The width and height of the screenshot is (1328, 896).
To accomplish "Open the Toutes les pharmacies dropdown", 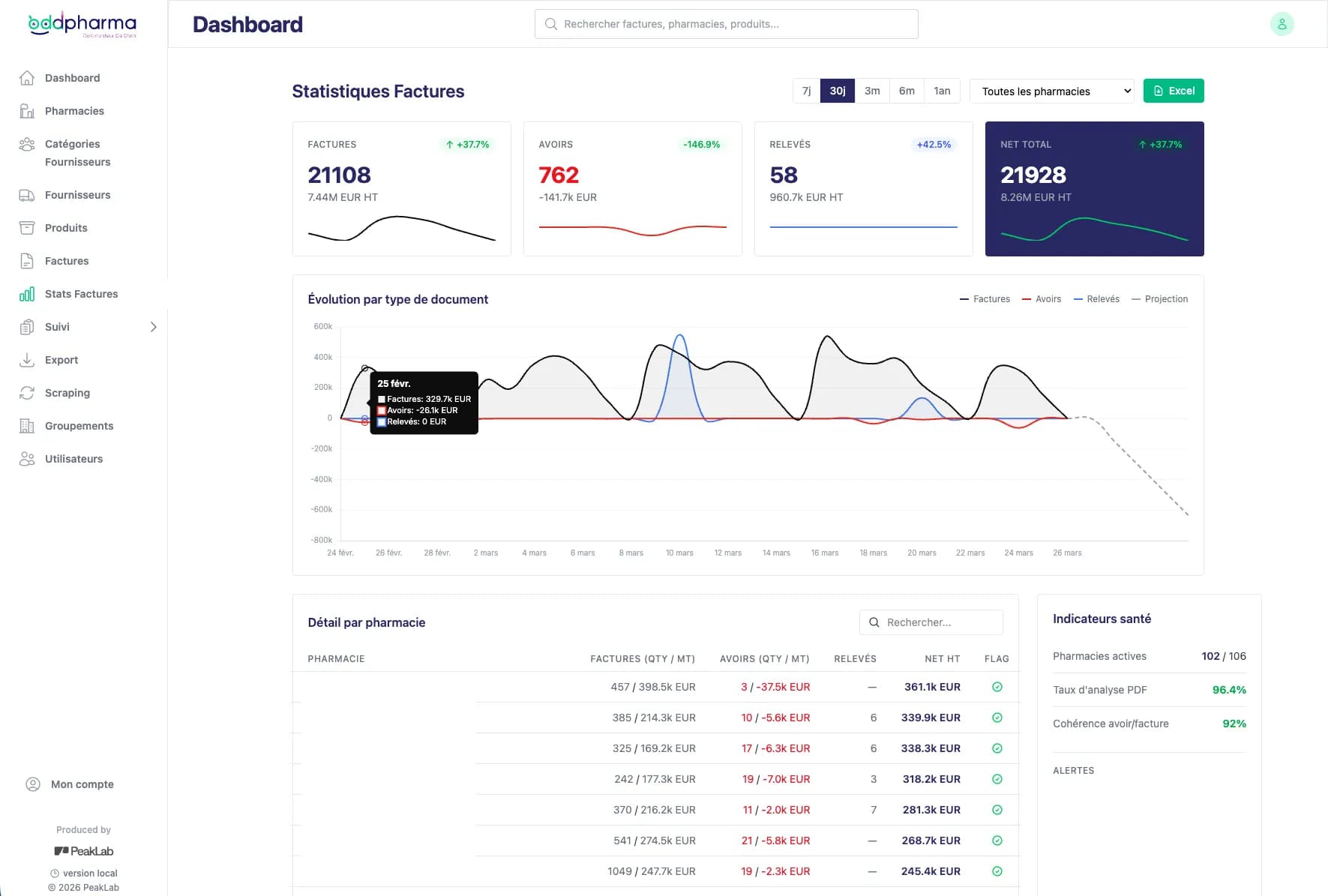I will point(1051,91).
